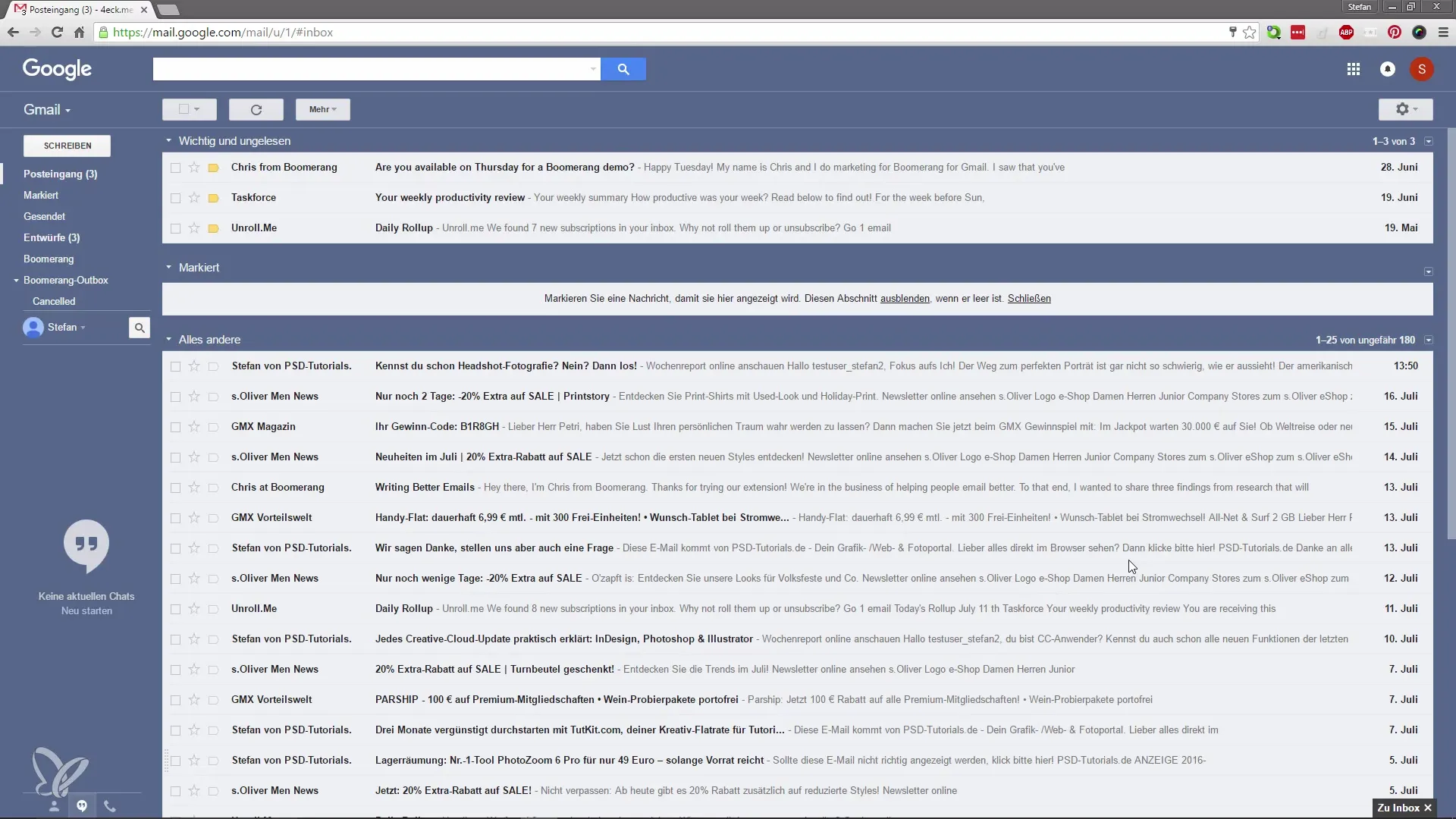Select the Chris at Boomerang email checkbox
This screenshot has height=819, width=1456.
tap(175, 488)
